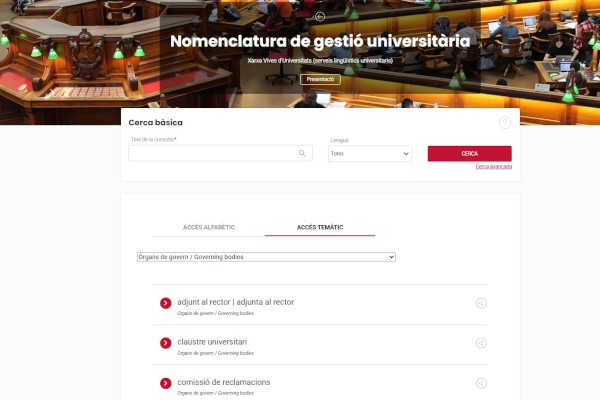Open the 'Òrgans de govern / Governing bodies' dropdown

click(266, 257)
